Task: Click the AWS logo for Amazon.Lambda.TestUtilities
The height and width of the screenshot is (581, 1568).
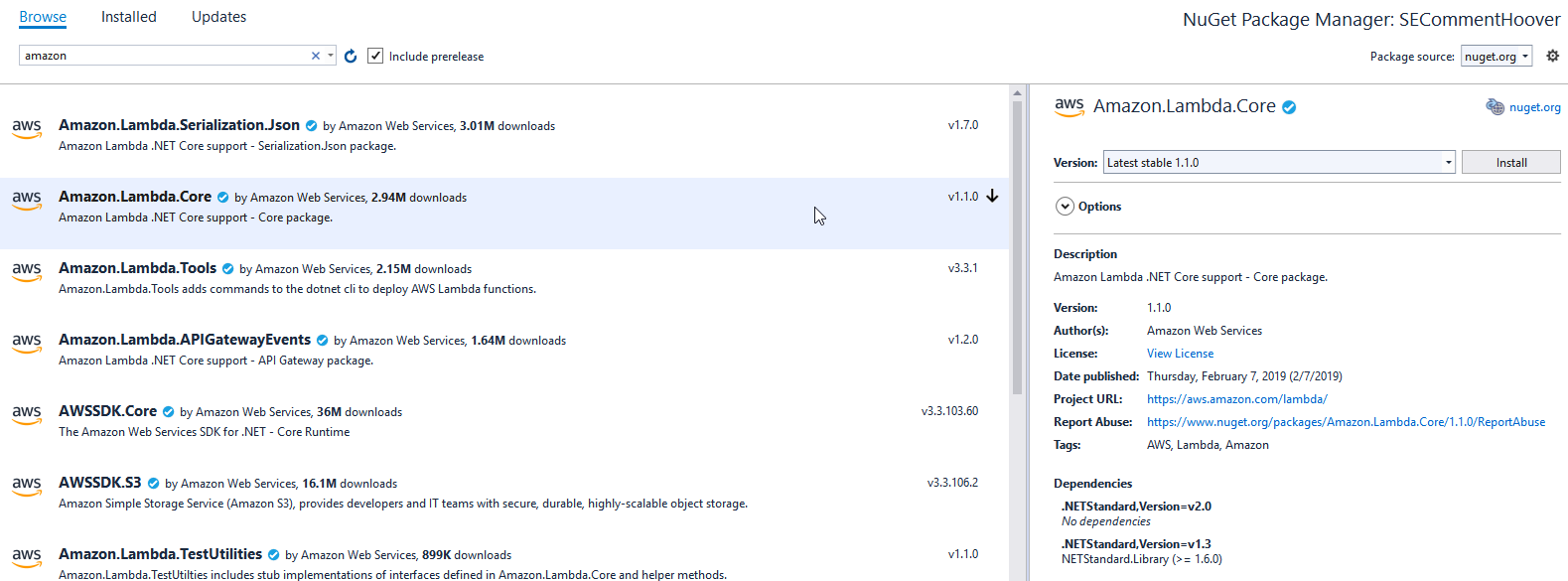Action: (27, 557)
